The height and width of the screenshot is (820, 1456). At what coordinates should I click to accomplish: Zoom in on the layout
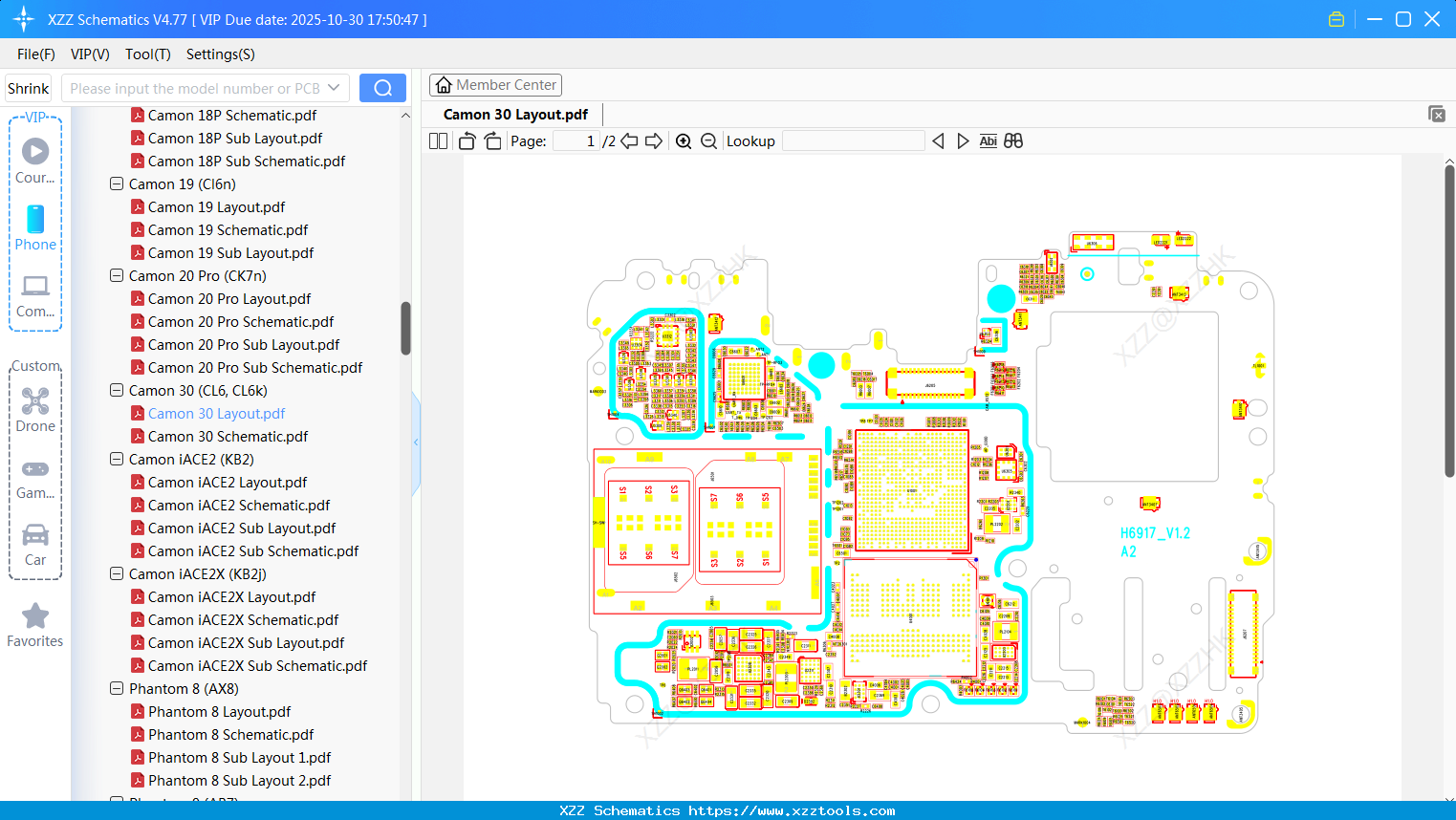[x=684, y=141]
